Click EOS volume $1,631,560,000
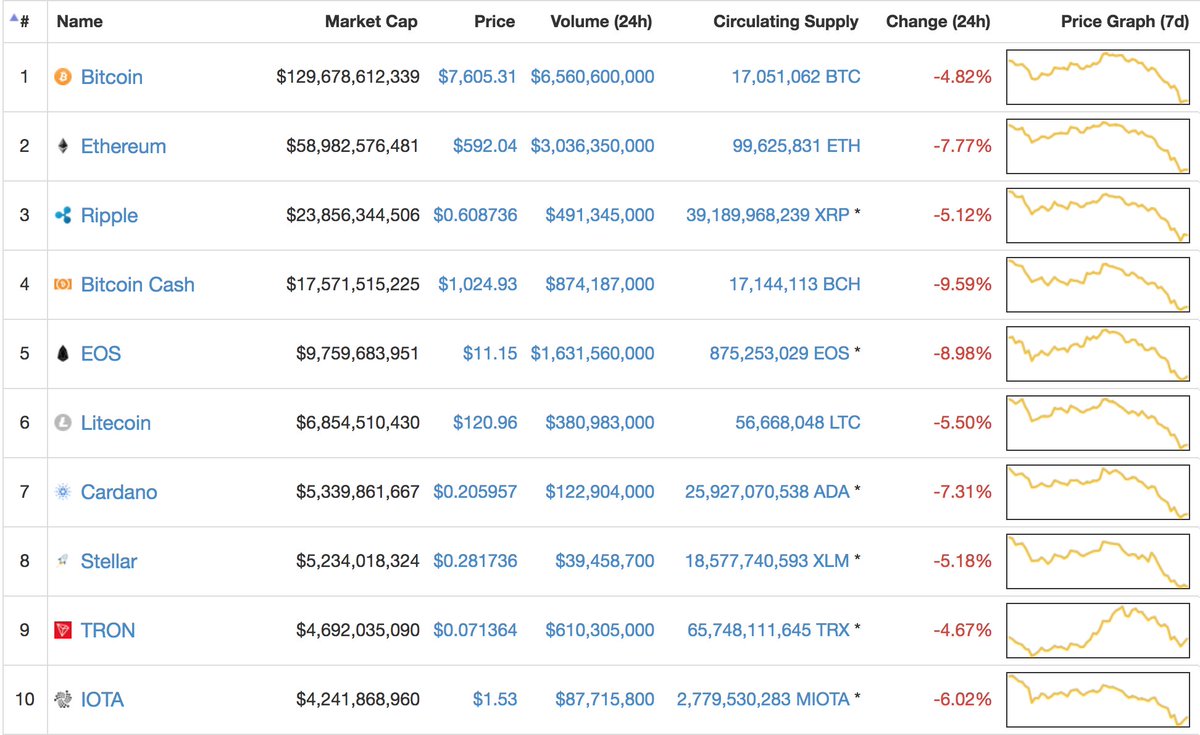Image resolution: width=1200 pixels, height=735 pixels. (x=593, y=353)
